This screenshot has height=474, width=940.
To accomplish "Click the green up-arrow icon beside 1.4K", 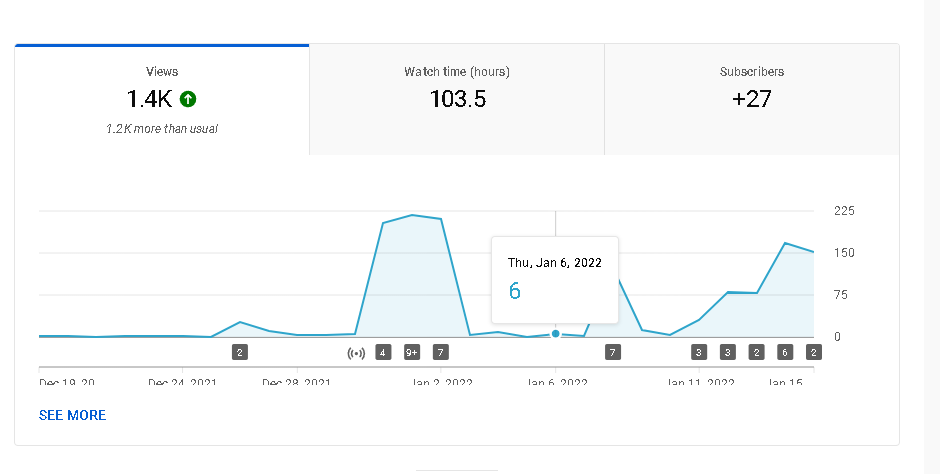I will coord(188,99).
